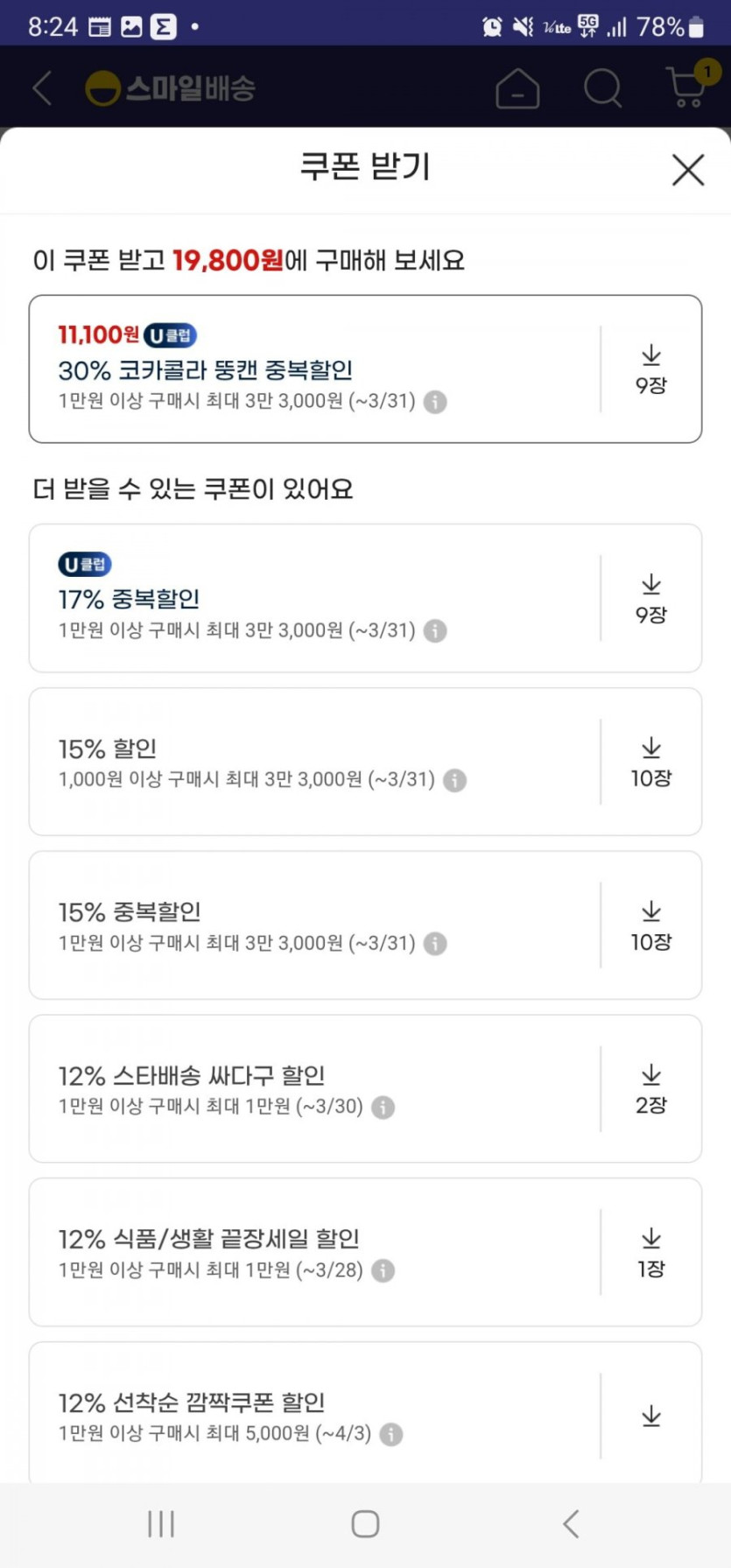Download the 15% 할인 coupon
This screenshot has height=1568, width=731.
[650, 762]
